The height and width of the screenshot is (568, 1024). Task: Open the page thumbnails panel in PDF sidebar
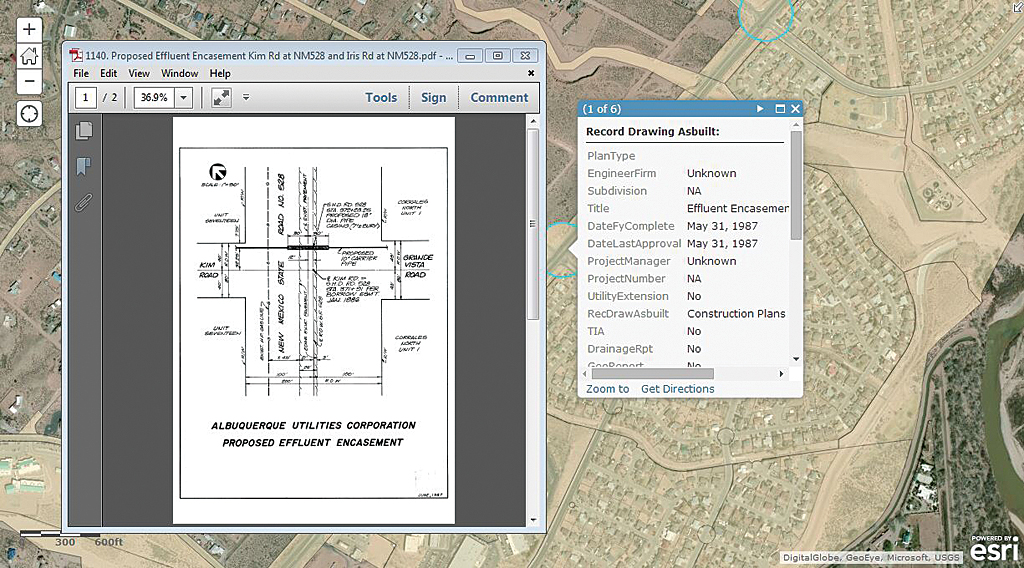(84, 130)
